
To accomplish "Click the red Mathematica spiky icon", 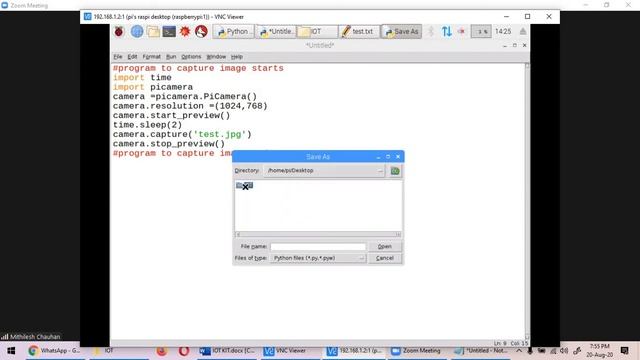I will coord(185,31).
